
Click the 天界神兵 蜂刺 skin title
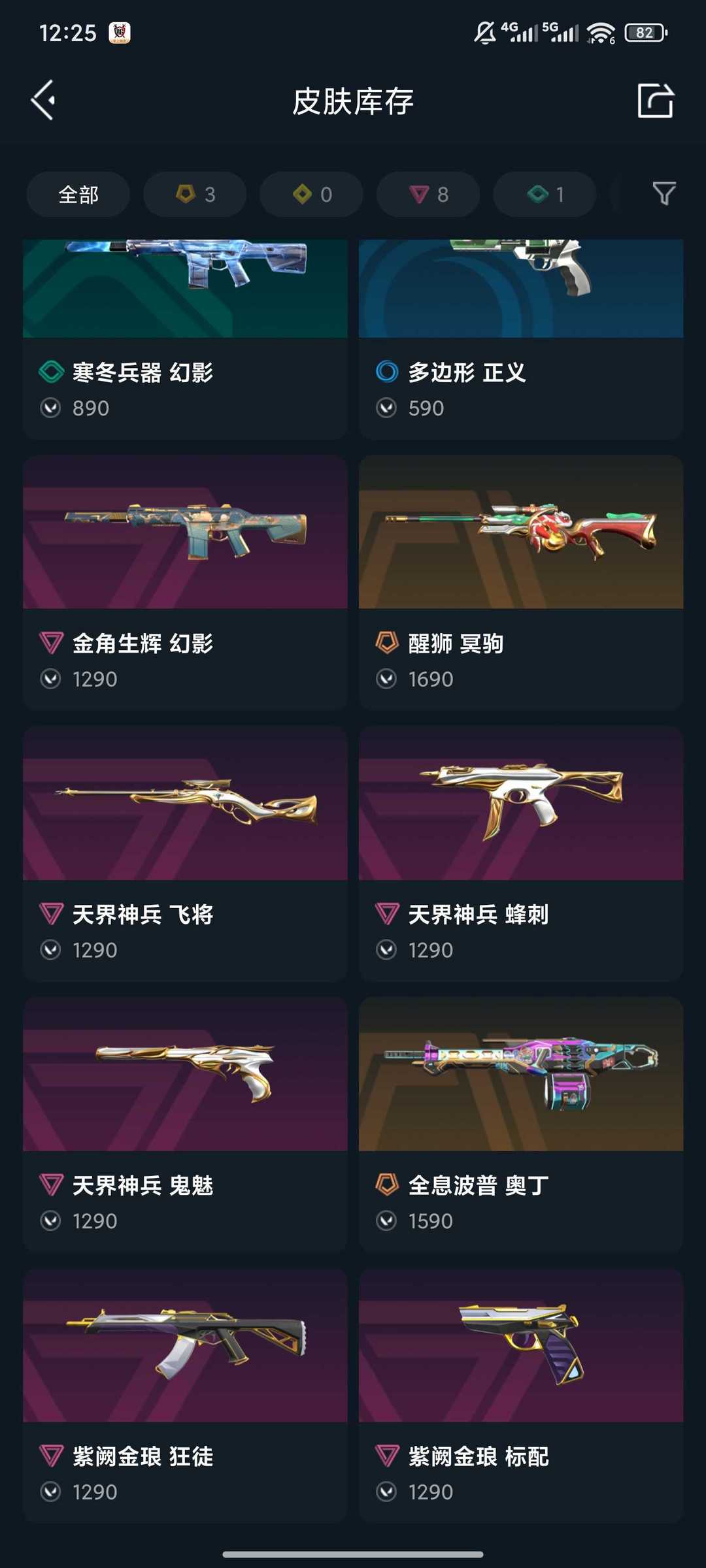tap(478, 915)
